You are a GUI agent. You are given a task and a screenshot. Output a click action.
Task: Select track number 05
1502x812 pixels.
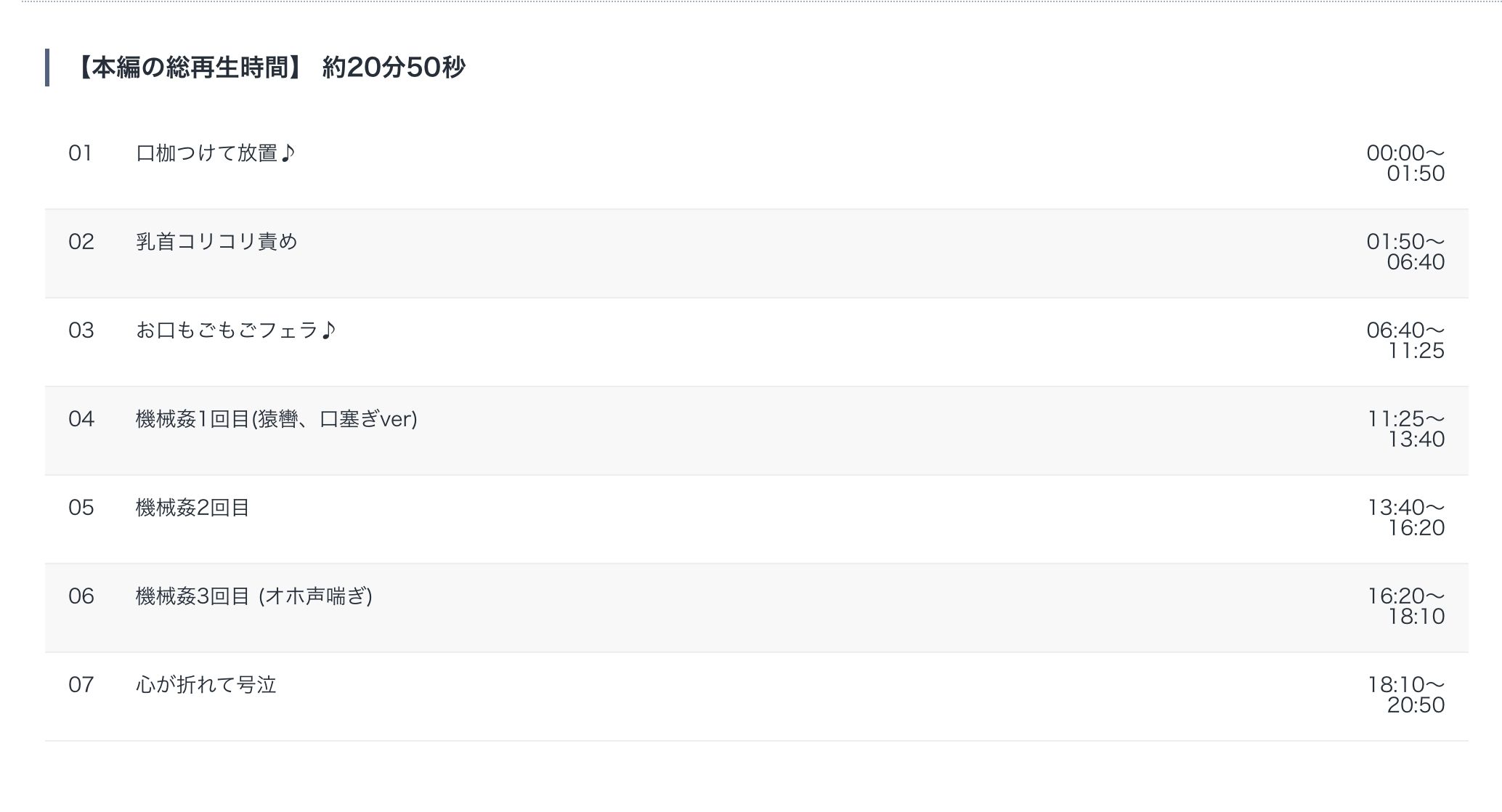[x=81, y=508]
